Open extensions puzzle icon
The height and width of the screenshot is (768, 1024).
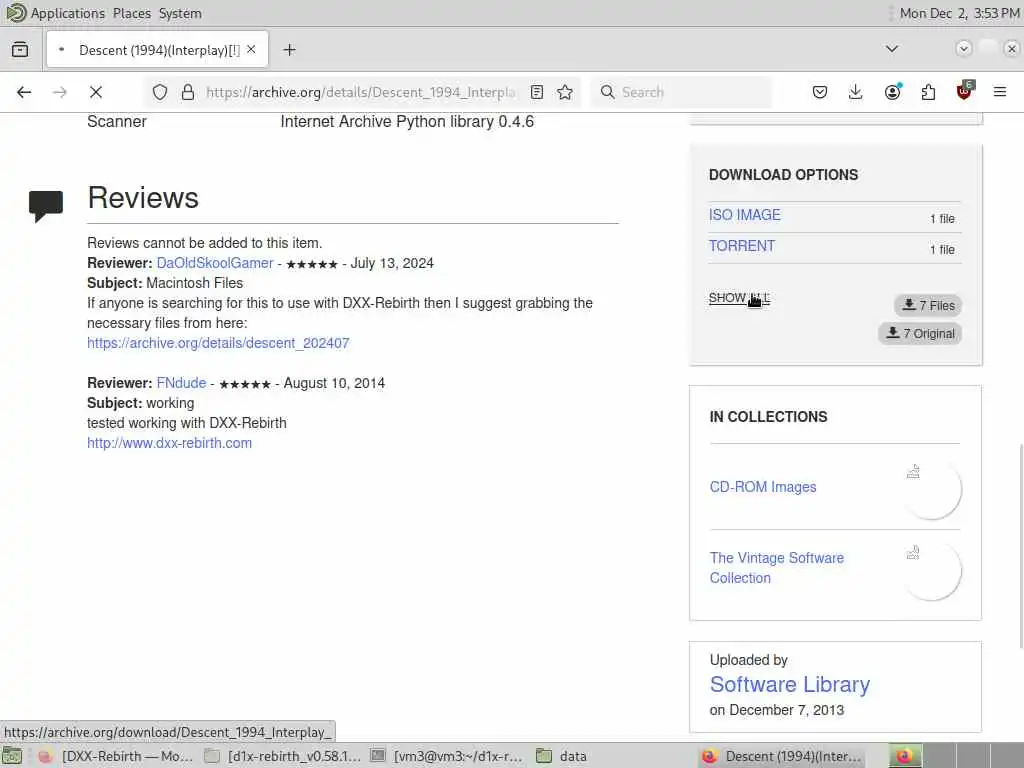[x=928, y=92]
